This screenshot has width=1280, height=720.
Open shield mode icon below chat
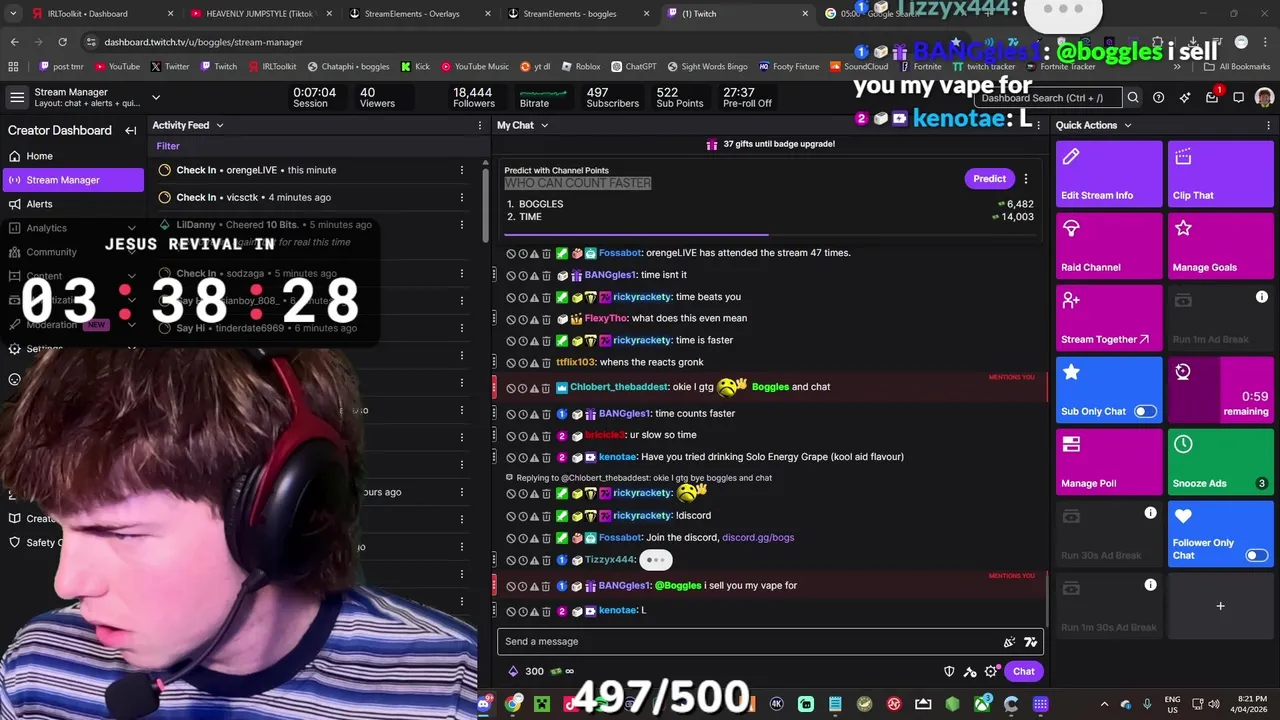[x=949, y=672]
